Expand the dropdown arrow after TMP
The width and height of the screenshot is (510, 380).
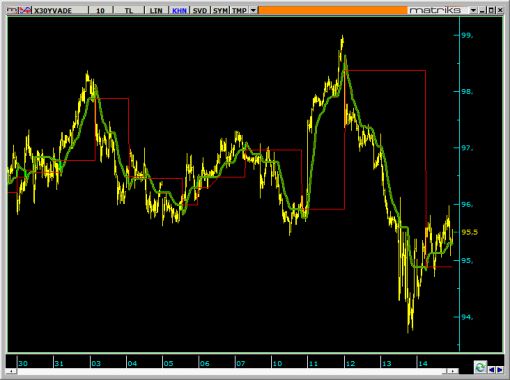253,11
